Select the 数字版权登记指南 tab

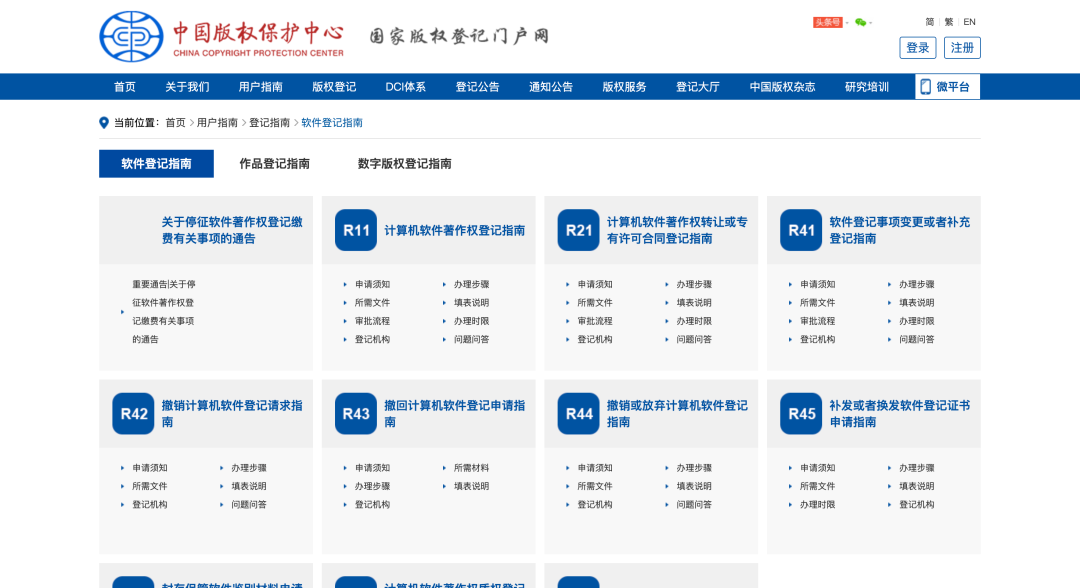404,164
